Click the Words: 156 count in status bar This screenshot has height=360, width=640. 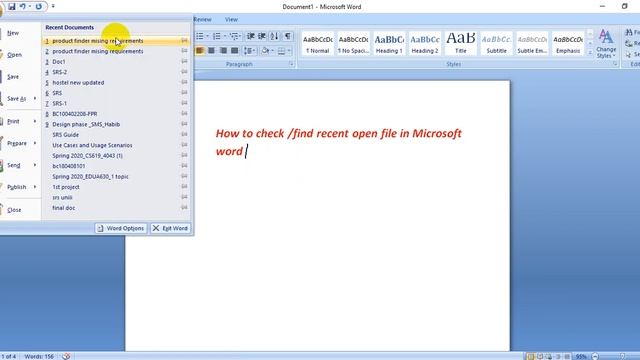click(x=39, y=356)
